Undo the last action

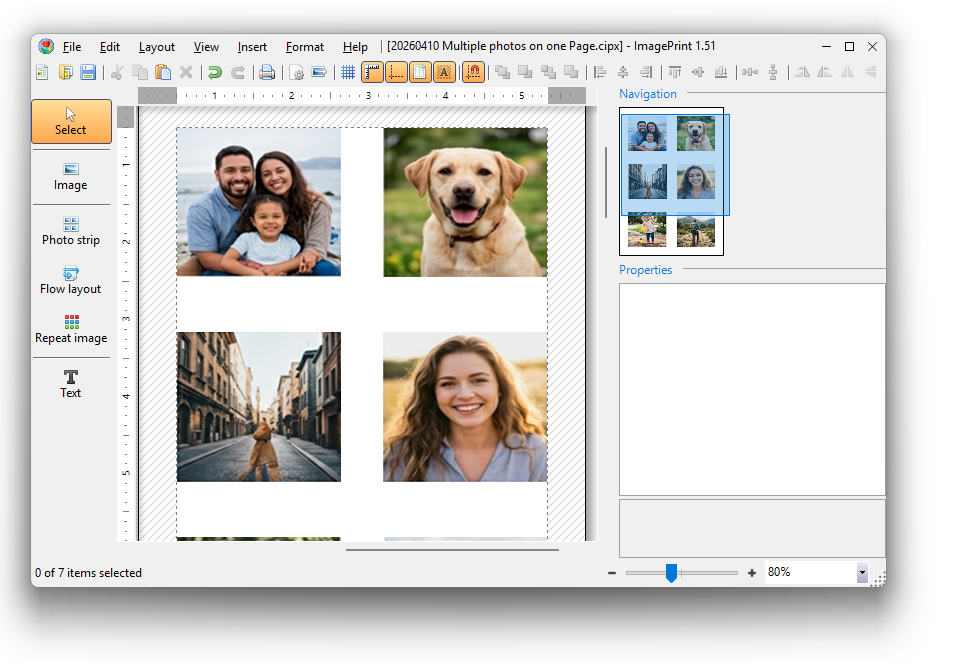pos(215,71)
